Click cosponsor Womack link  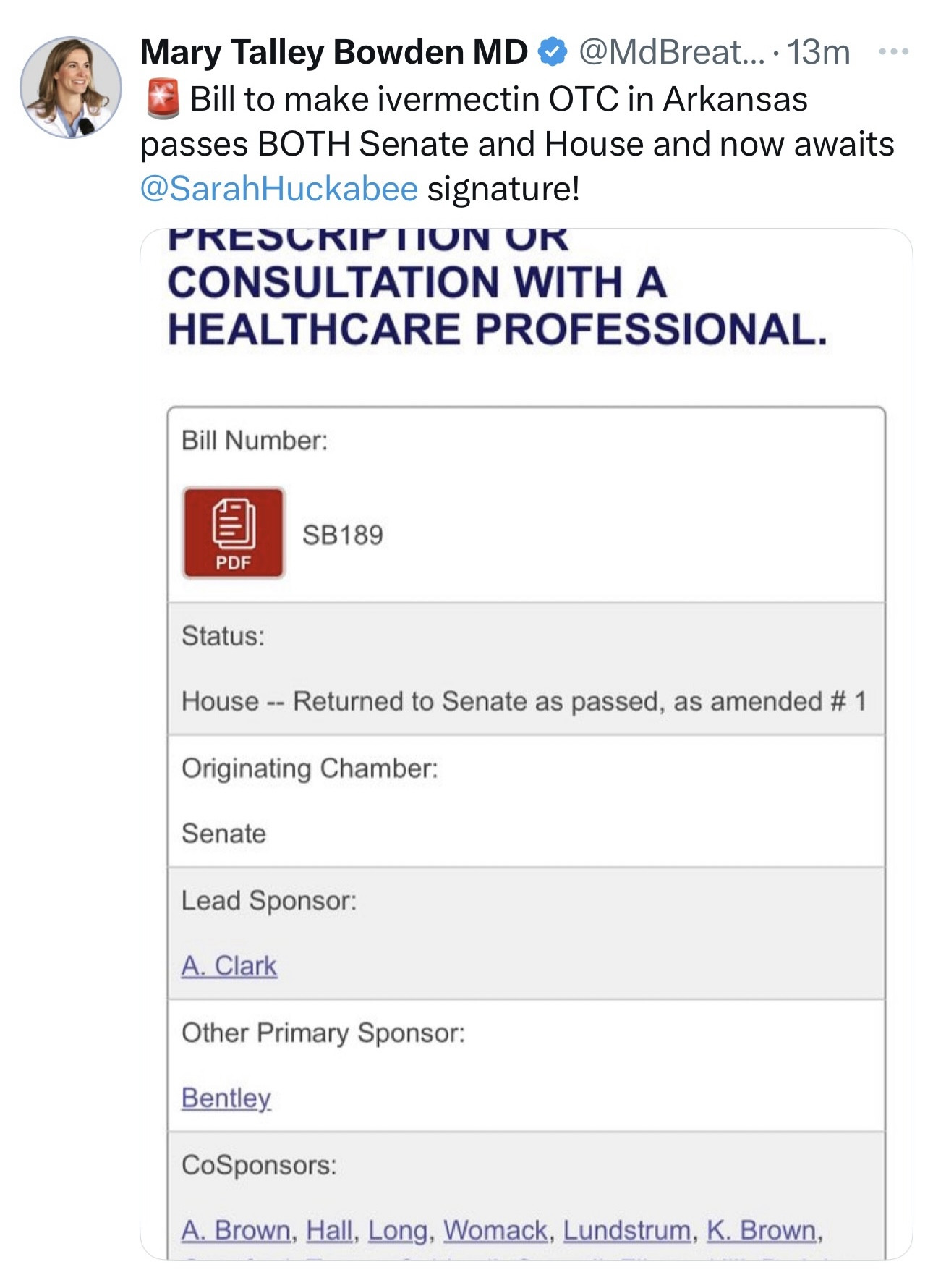pyautogui.click(x=495, y=1230)
